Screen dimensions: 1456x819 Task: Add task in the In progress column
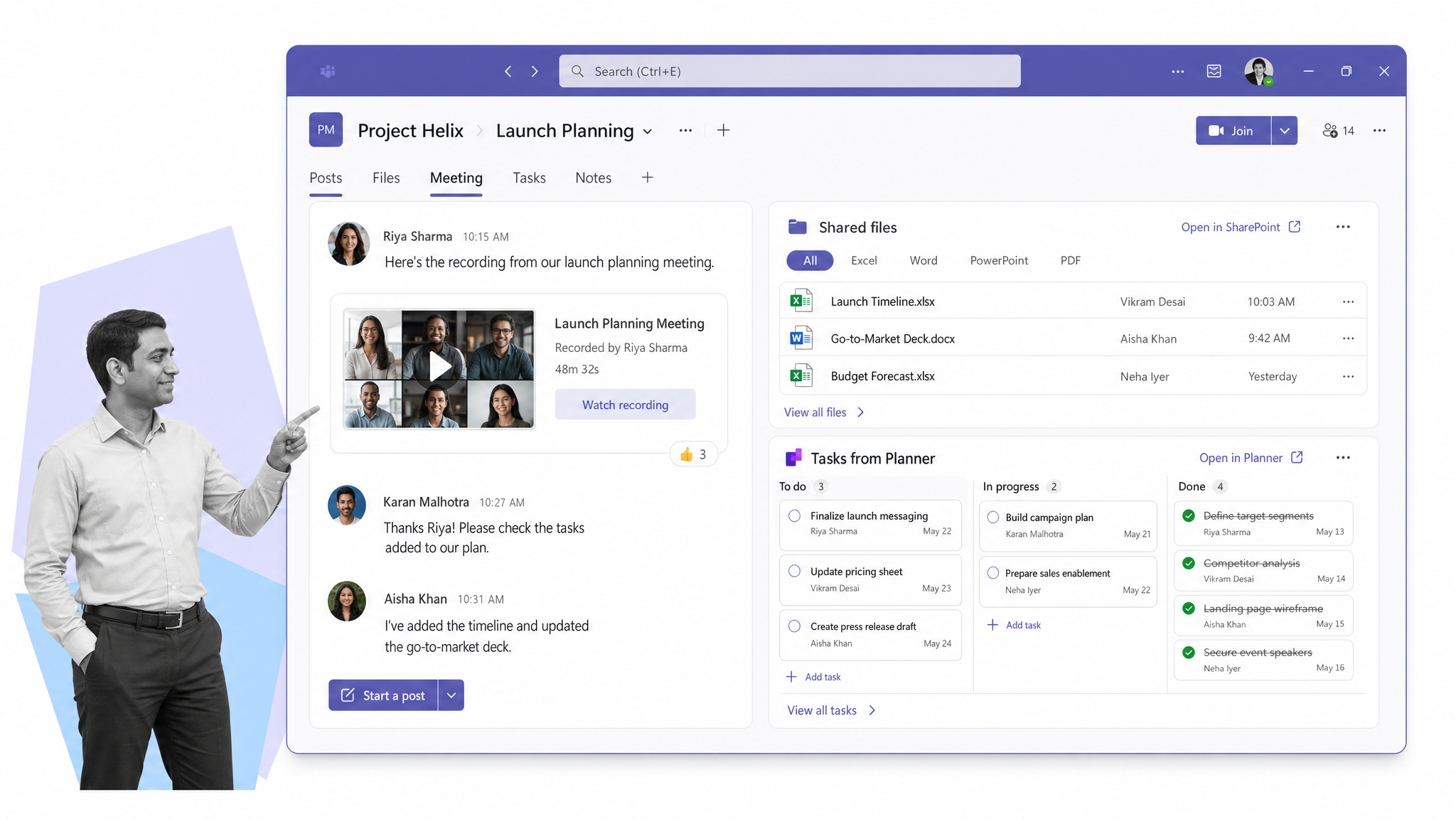[x=1014, y=625]
